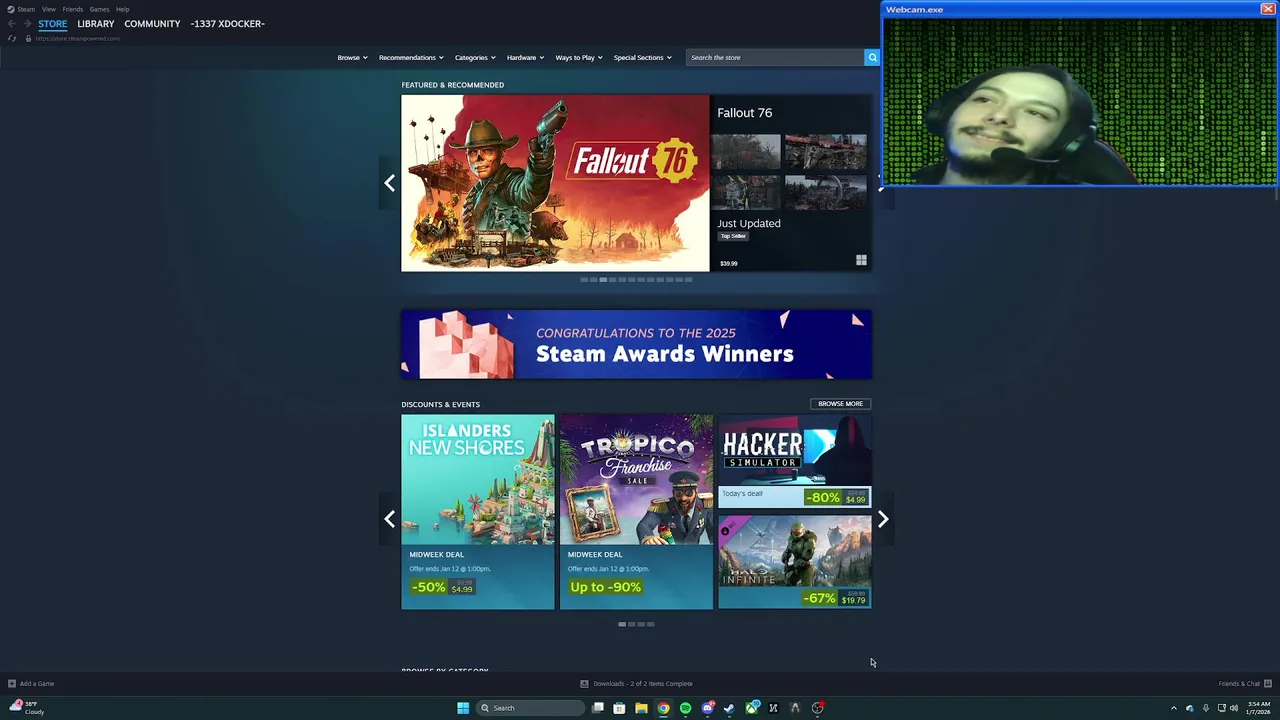Click the padlock icon beside the URL
Image resolution: width=1280 pixels, height=720 pixels.
pyautogui.click(x=28, y=38)
